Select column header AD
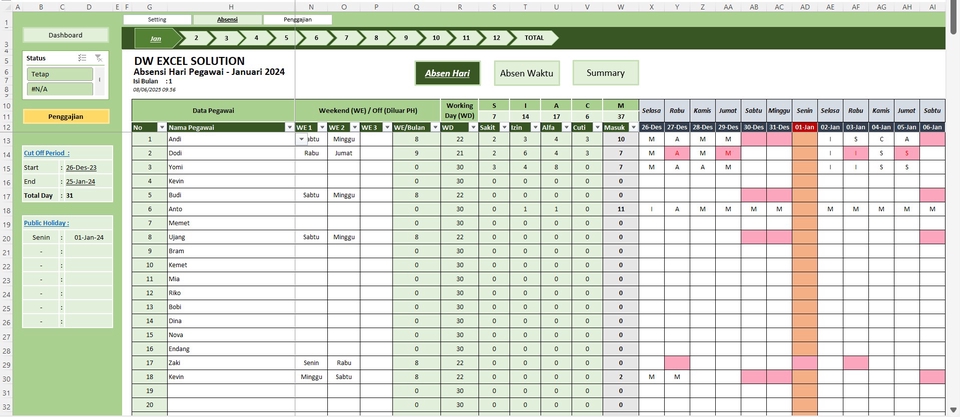960x417 pixels. click(804, 7)
